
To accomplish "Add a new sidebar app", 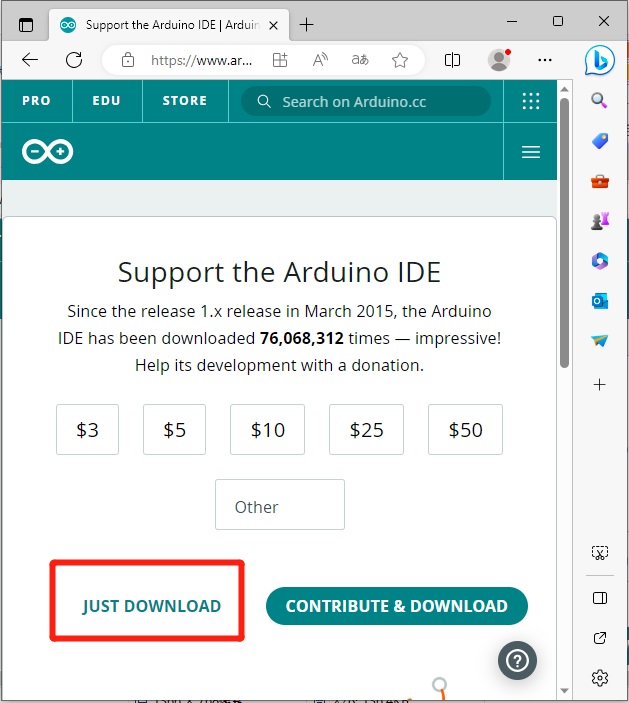I will [599, 384].
